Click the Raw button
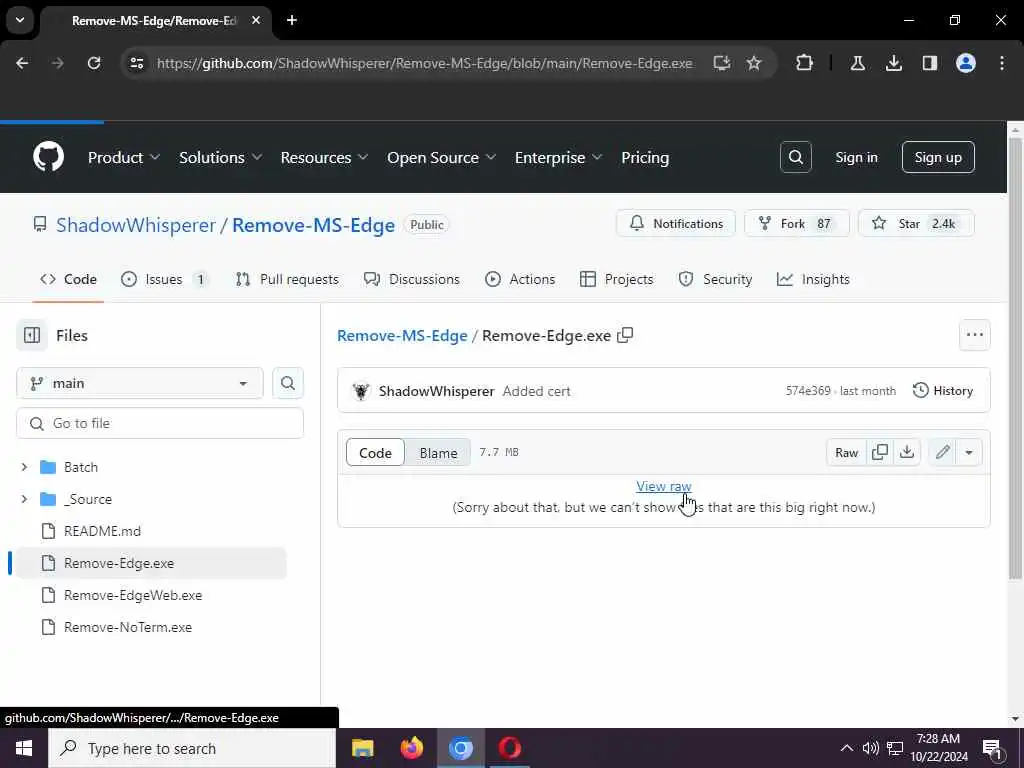This screenshot has height=768, width=1024. (x=846, y=452)
